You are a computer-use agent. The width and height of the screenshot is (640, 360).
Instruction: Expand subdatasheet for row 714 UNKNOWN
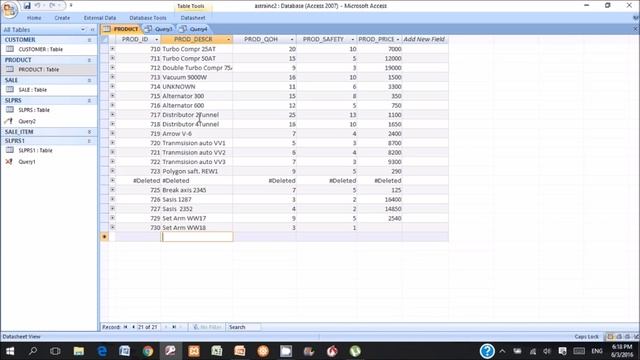pyautogui.click(x=112, y=86)
